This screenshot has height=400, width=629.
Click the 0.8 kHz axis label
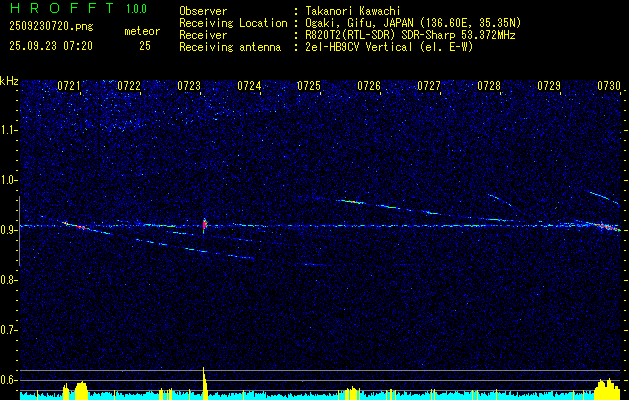pos(9,280)
